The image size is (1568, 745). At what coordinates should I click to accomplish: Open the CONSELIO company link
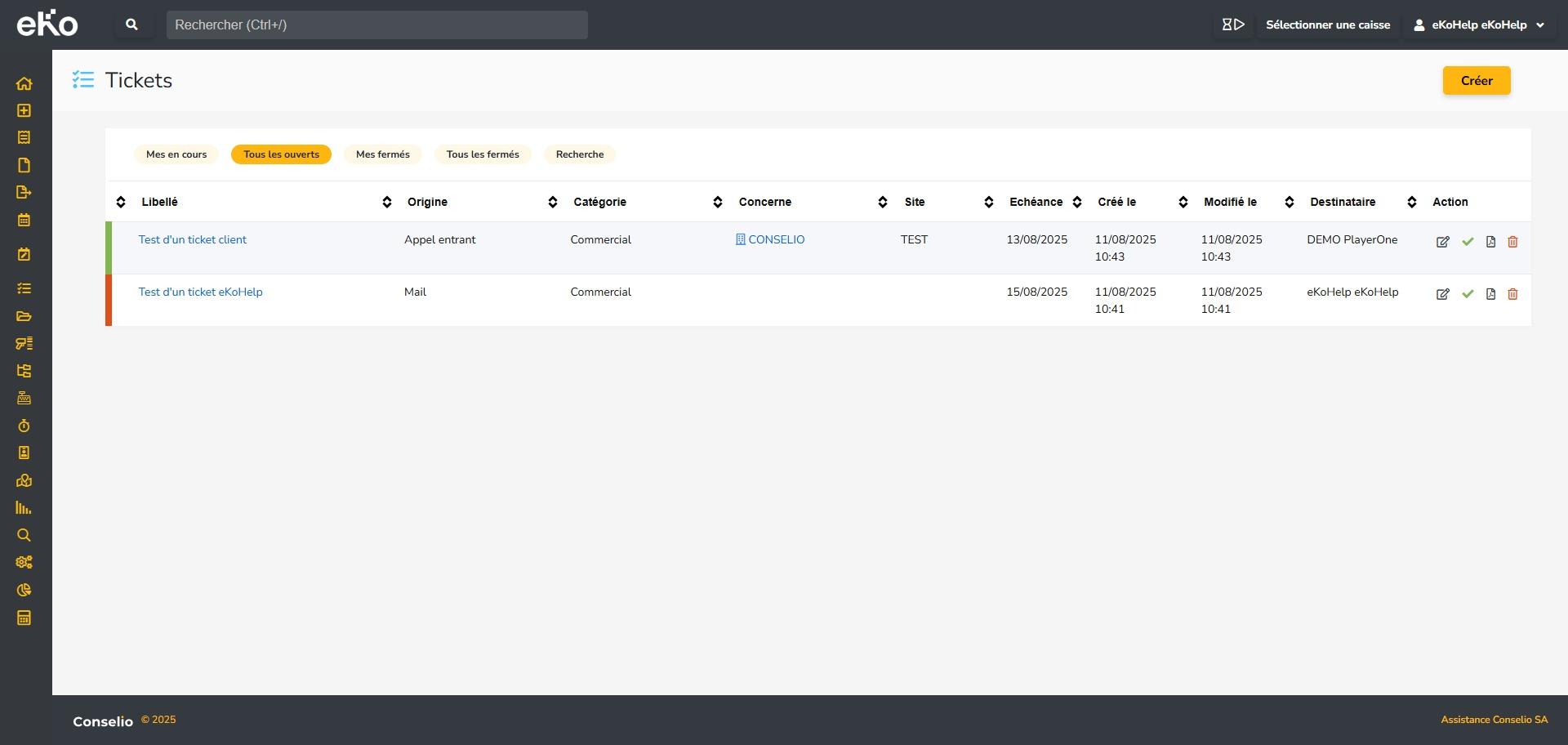pyautogui.click(x=776, y=239)
